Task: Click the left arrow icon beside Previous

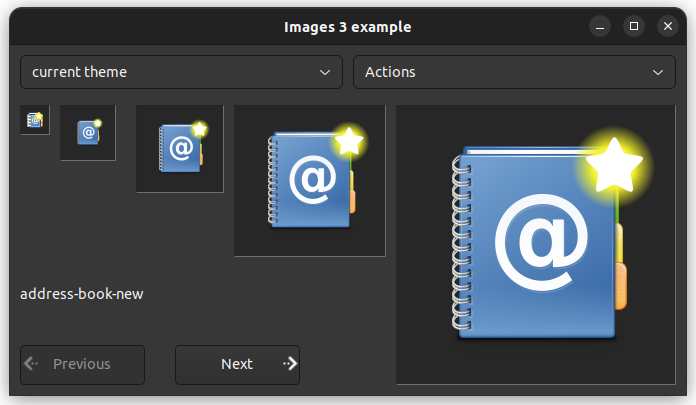Action: (x=31, y=364)
